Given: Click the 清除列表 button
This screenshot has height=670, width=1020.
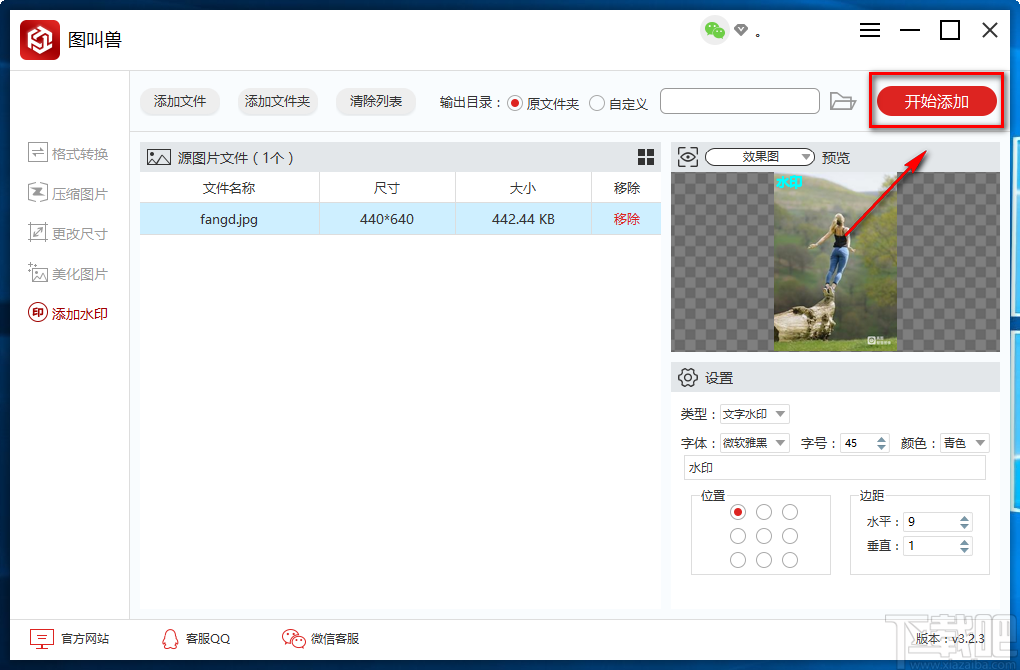Looking at the screenshot, I should (x=375, y=101).
